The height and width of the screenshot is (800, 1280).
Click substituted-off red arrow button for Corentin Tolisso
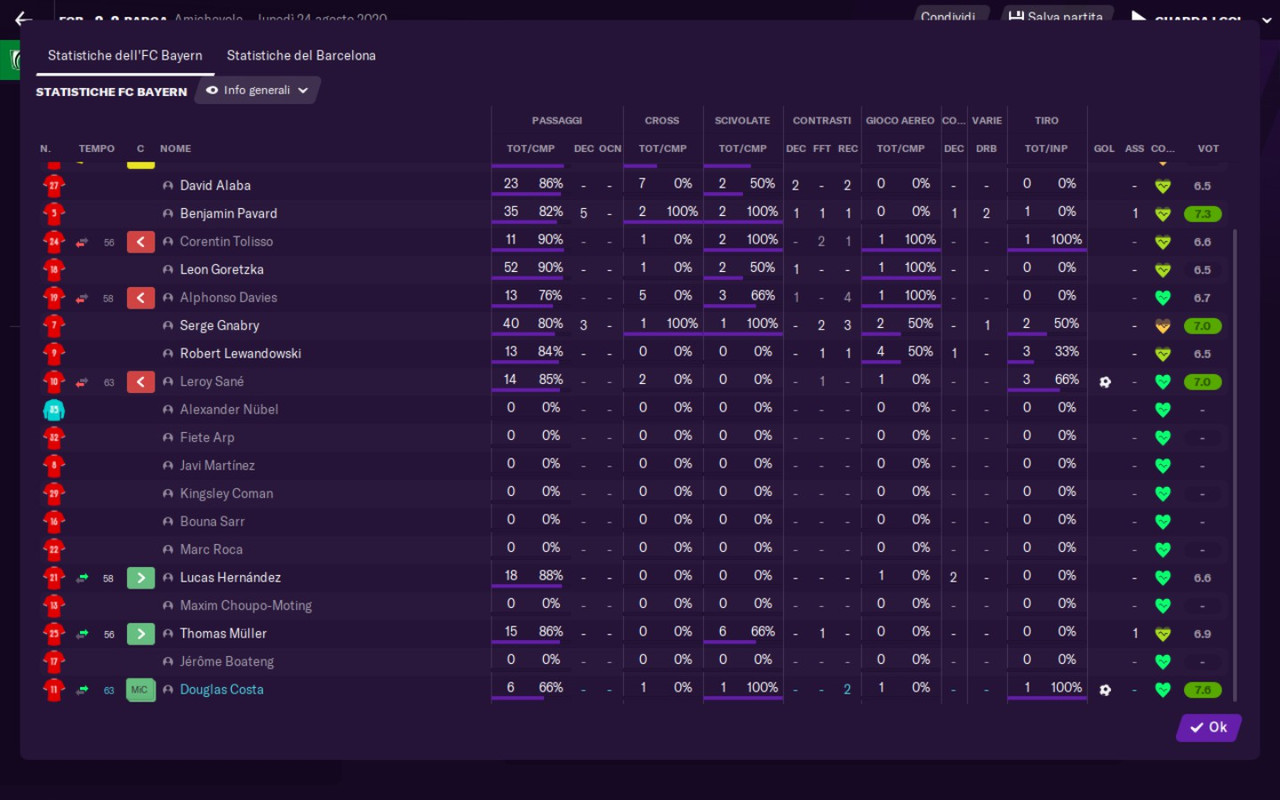point(141,241)
